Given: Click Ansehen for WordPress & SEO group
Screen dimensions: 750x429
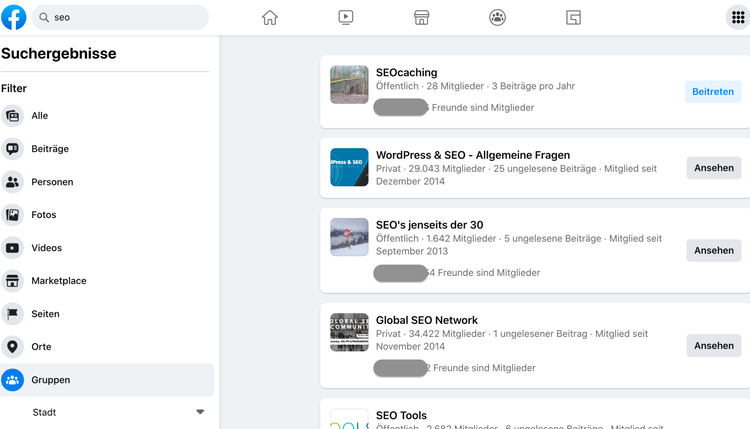Looking at the screenshot, I should click(714, 168).
